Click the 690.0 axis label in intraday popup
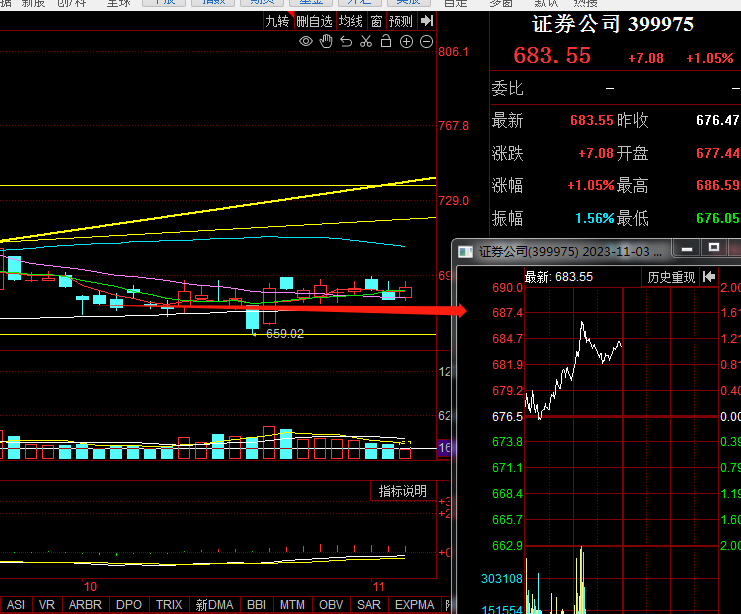Screen dimensions: 741x614 508,288
